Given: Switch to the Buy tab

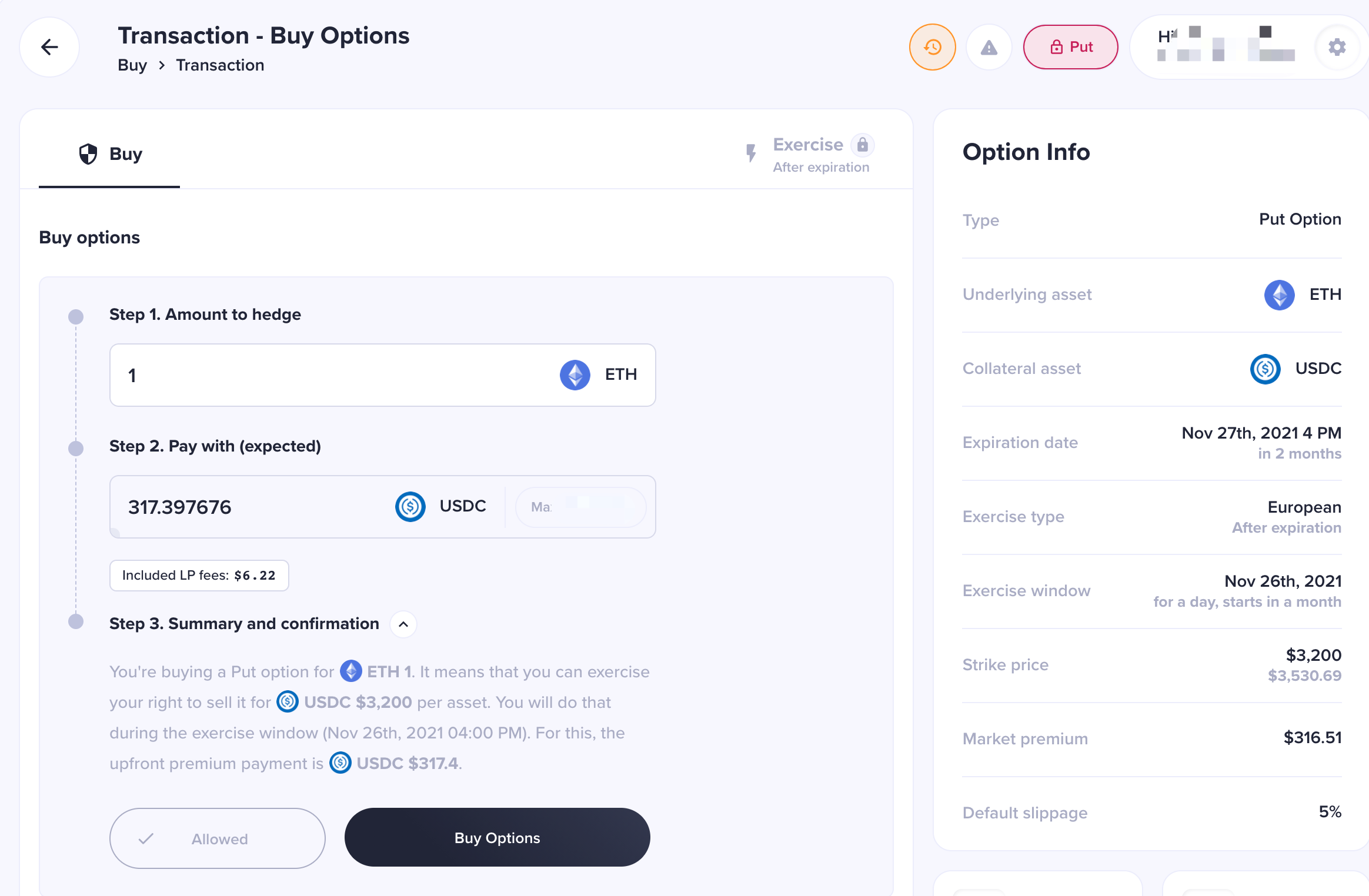Looking at the screenshot, I should [x=110, y=154].
